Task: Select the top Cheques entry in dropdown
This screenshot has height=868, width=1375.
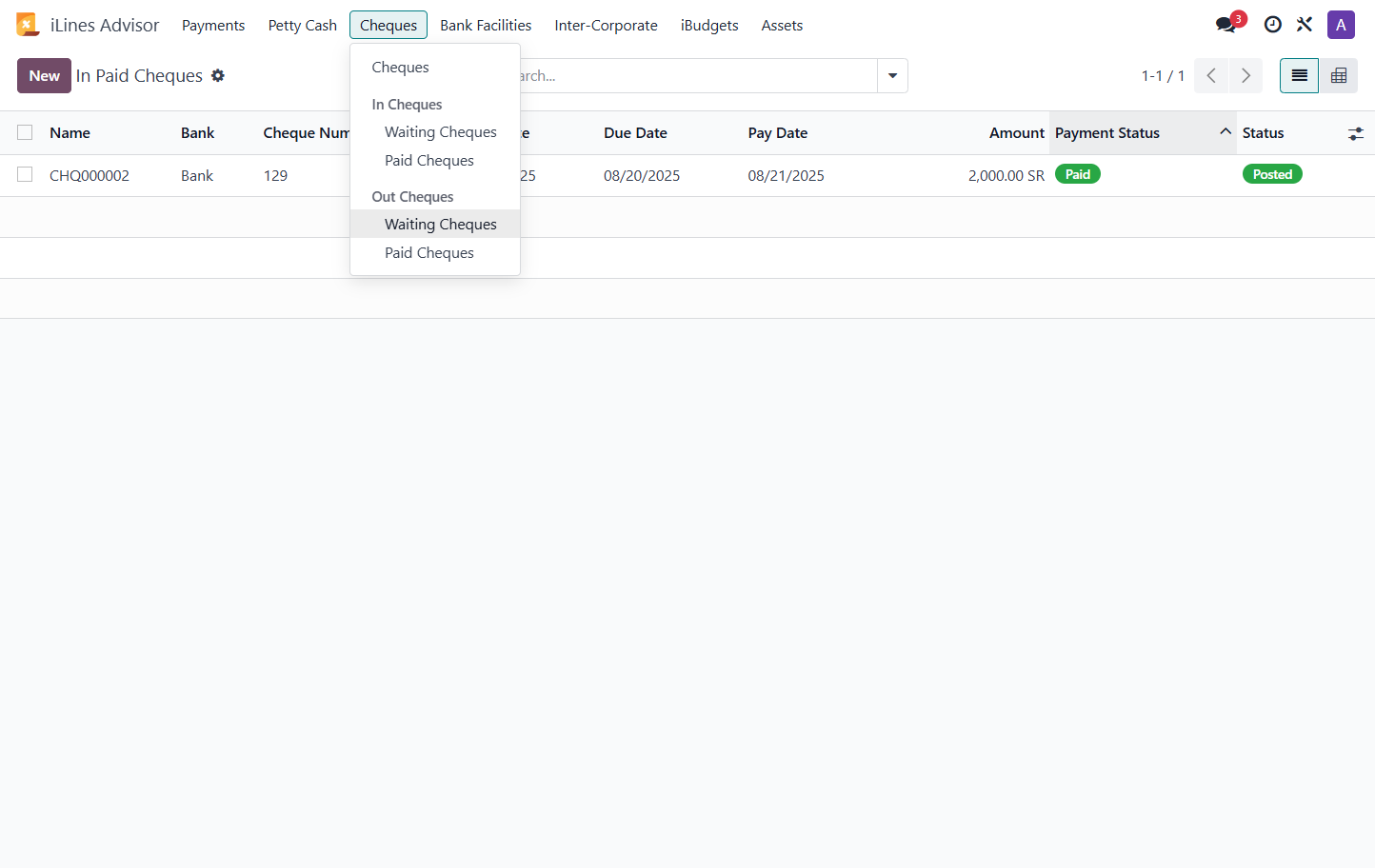Action: click(x=435, y=68)
